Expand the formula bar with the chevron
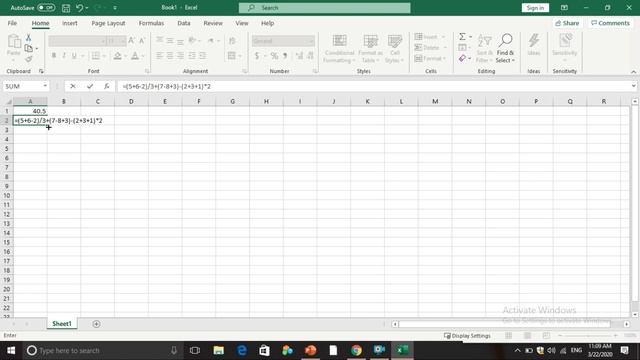Screen dimensions: 640x360 pos(633,86)
